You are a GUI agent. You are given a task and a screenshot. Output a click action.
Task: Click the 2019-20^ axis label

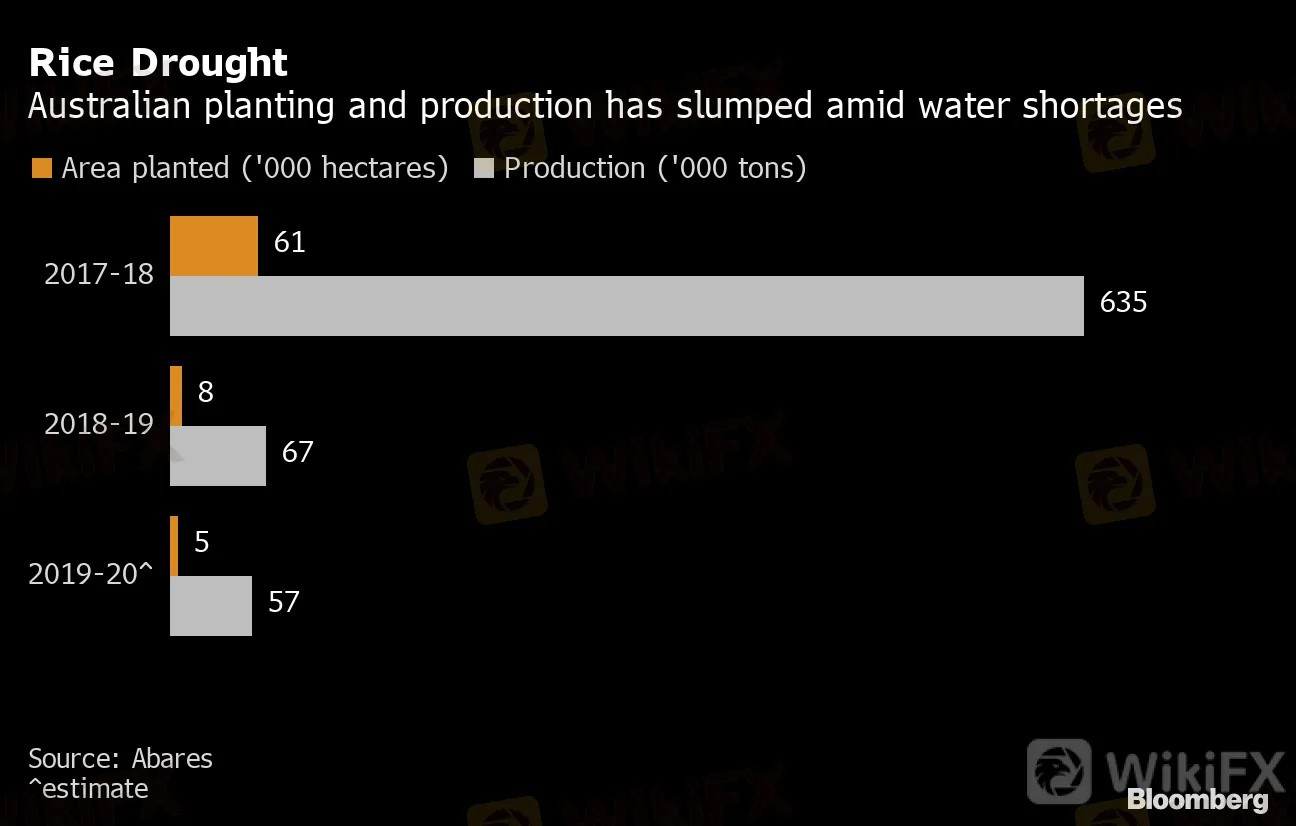(91, 574)
